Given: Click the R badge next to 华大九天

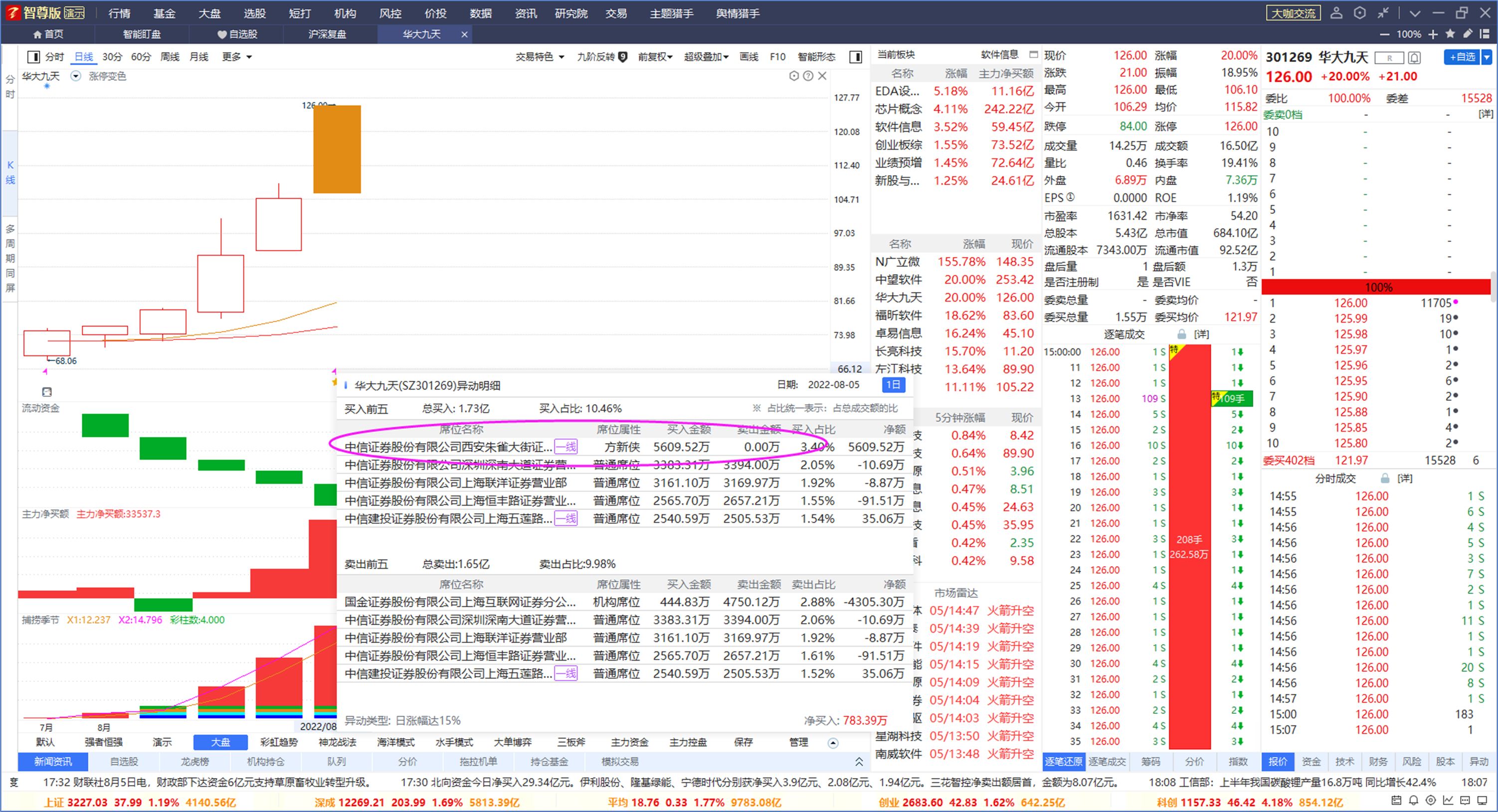Looking at the screenshot, I should [1389, 57].
